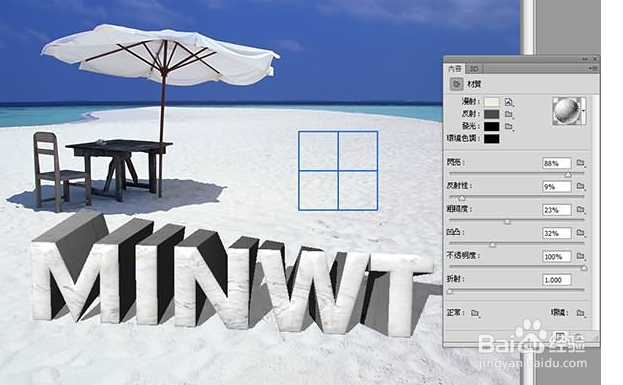Click the 折射 (refraction) slider handle

pyautogui.click(x=450, y=292)
